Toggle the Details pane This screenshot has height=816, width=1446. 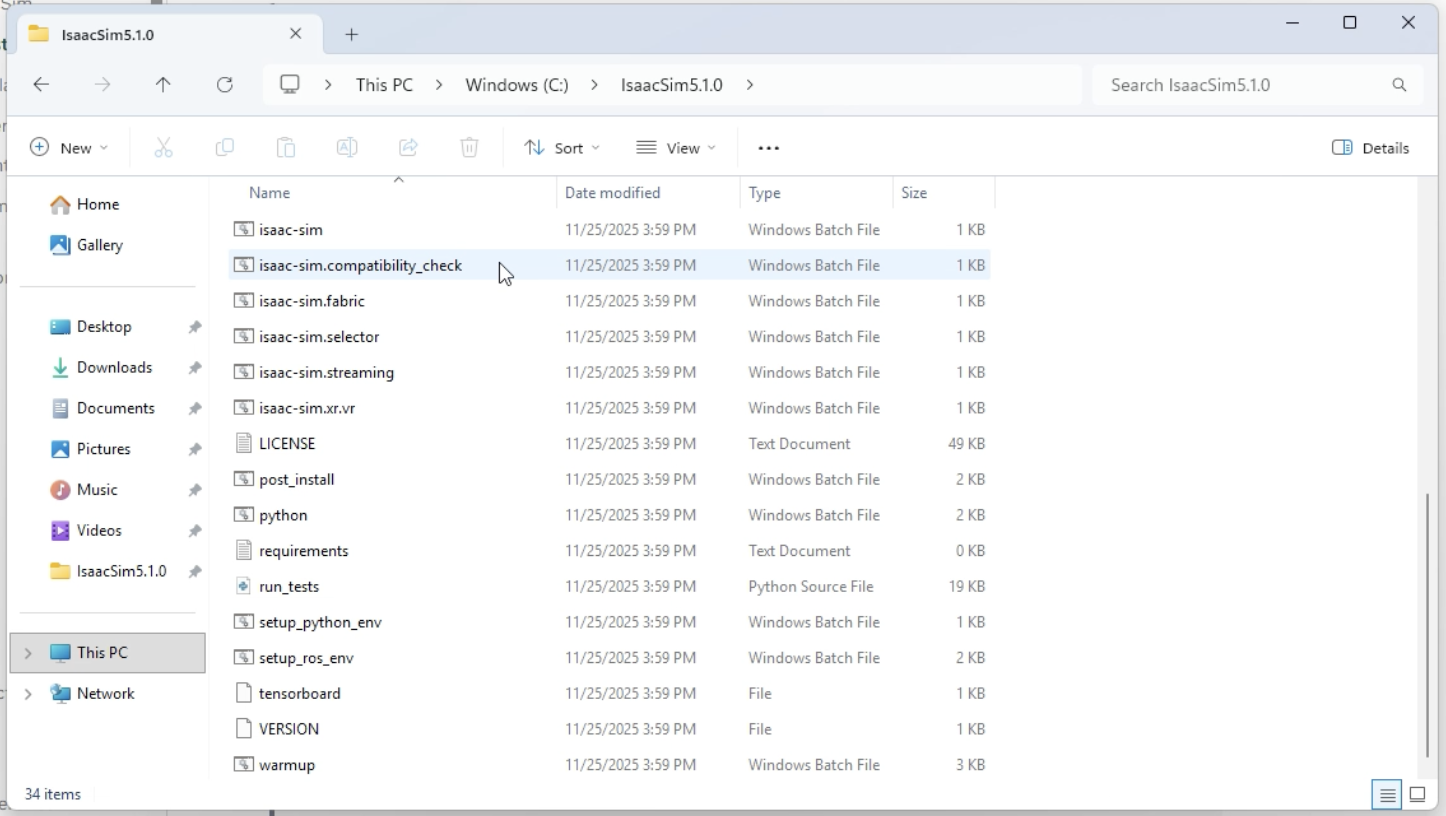tap(1371, 147)
